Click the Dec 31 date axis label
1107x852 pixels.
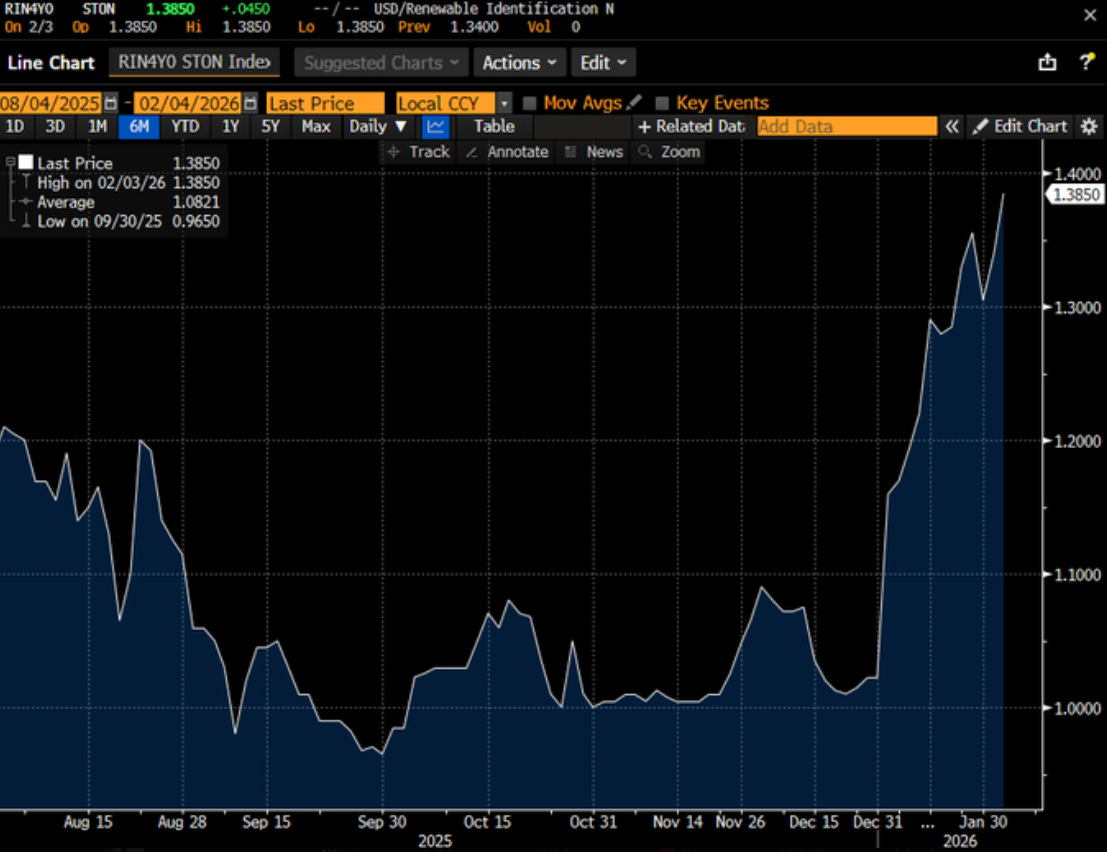[878, 822]
